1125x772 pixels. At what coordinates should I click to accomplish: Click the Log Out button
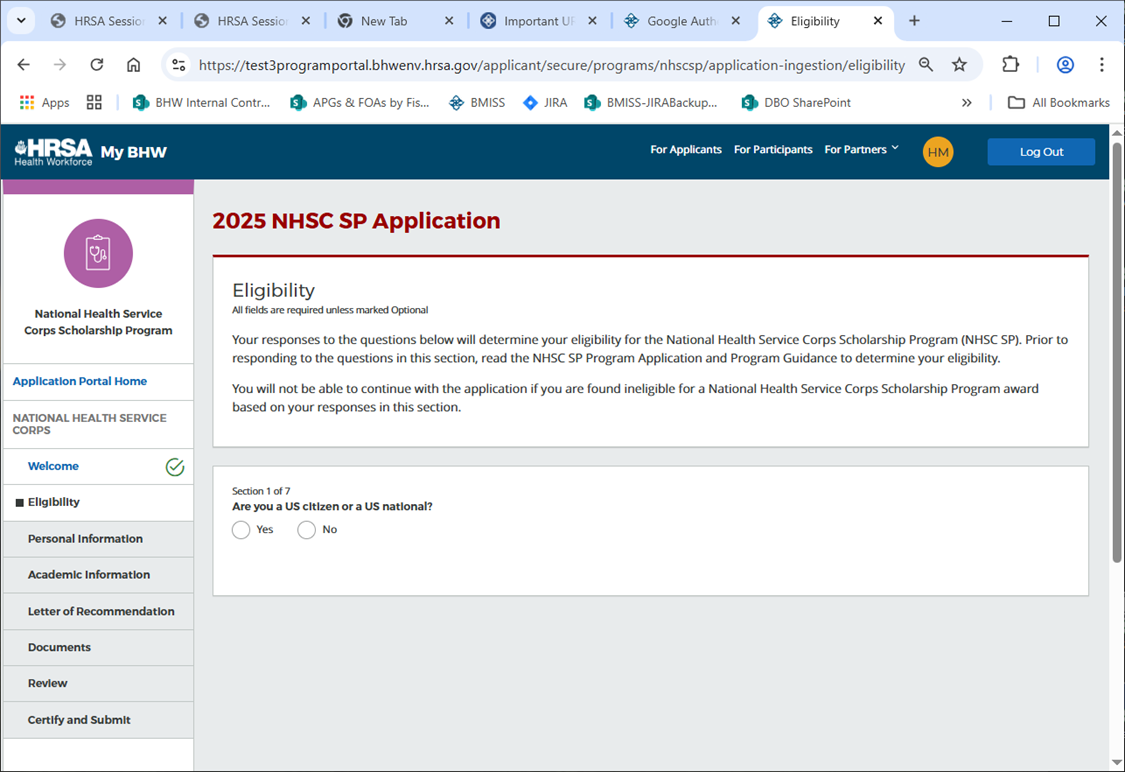[1041, 152]
